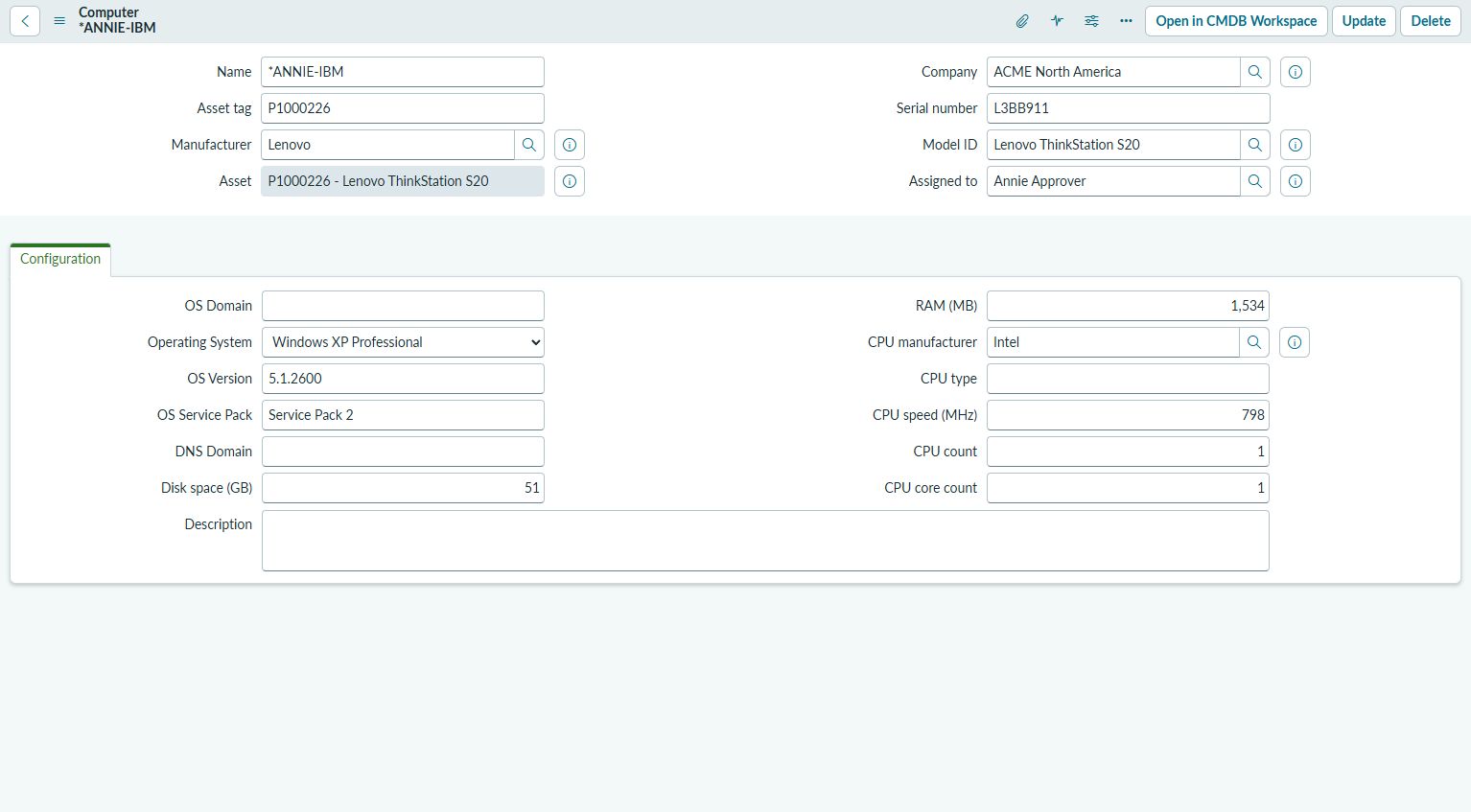
Task: Focus the OS Version field
Action: (403, 379)
